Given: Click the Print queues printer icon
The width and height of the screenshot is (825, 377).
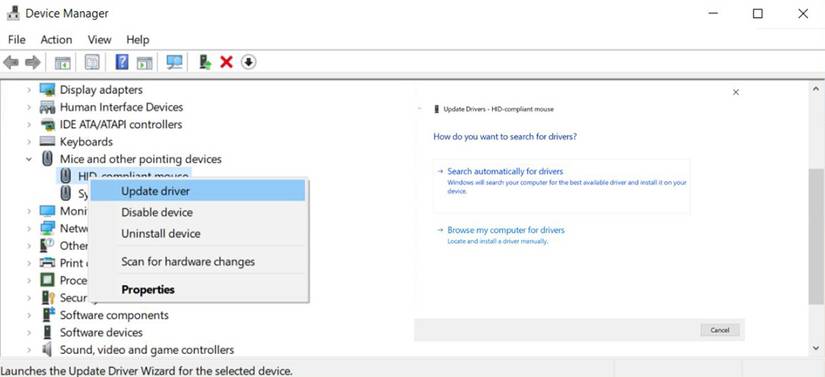Looking at the screenshot, I should tap(47, 262).
